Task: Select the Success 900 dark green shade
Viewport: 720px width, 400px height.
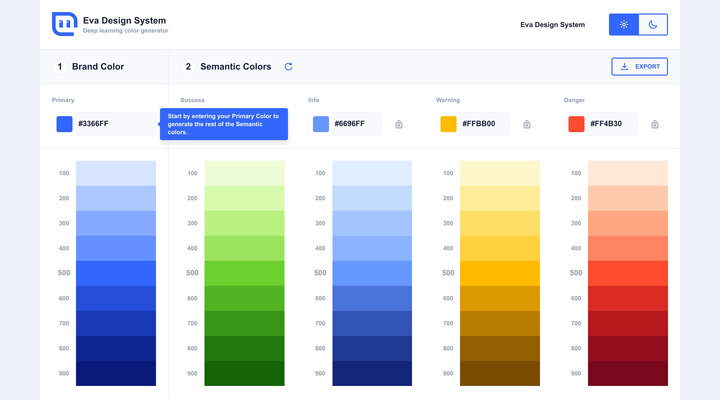Action: [244, 373]
